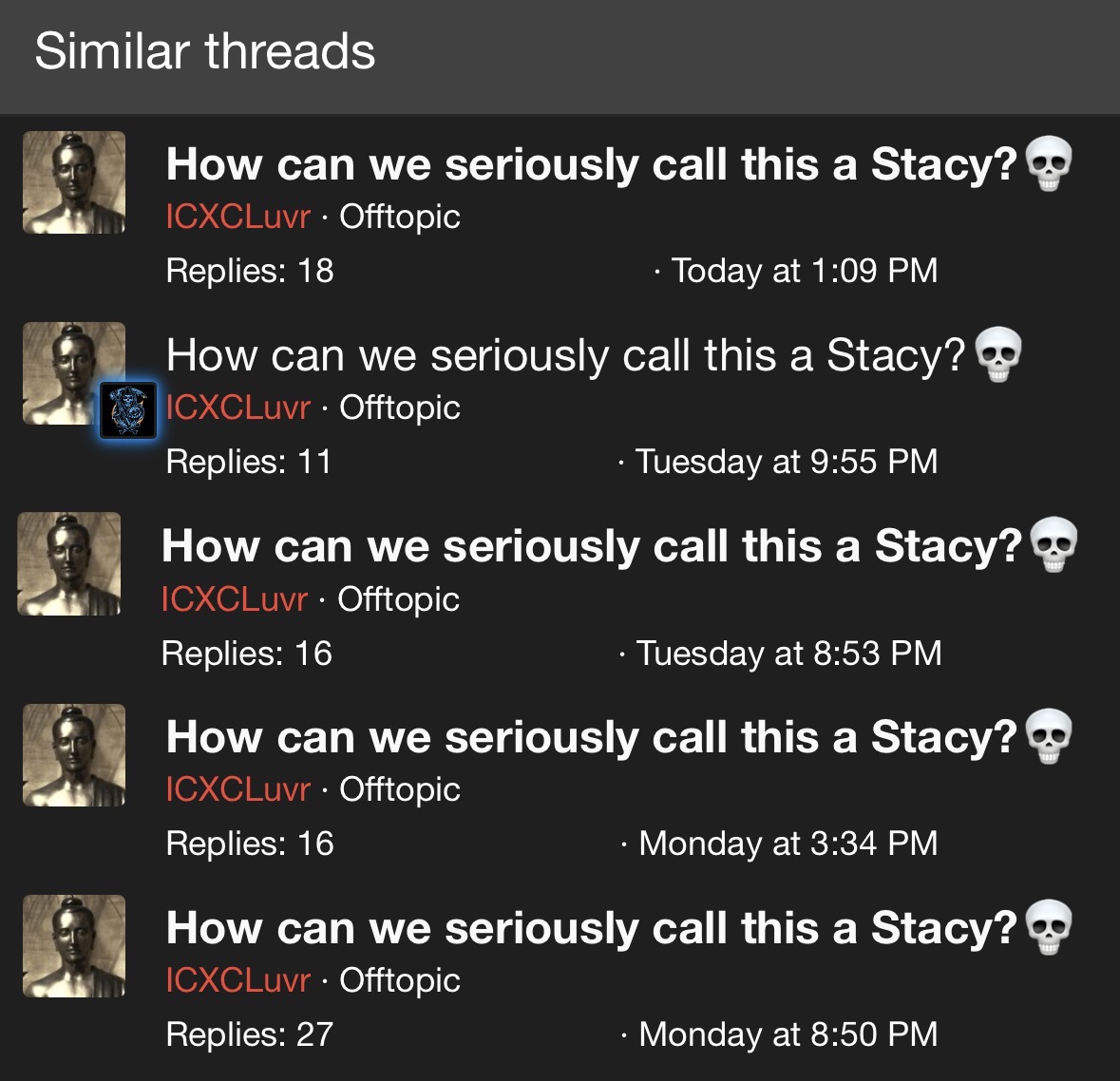This screenshot has height=1081, width=1120.
Task: Click the avatar beside the 18-reply thread
Action: click(73, 182)
